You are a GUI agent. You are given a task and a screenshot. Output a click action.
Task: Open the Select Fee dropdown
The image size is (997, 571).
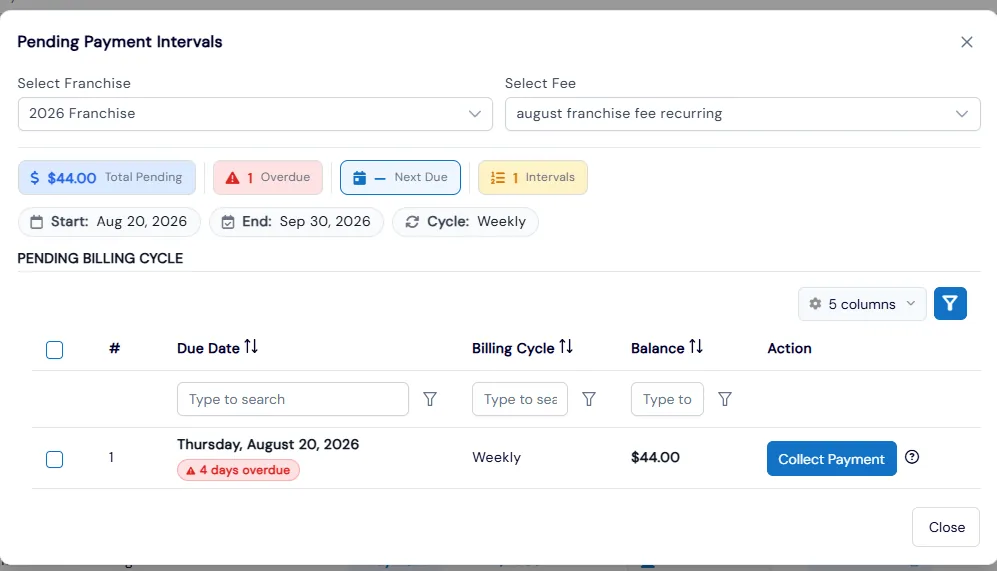coord(742,114)
